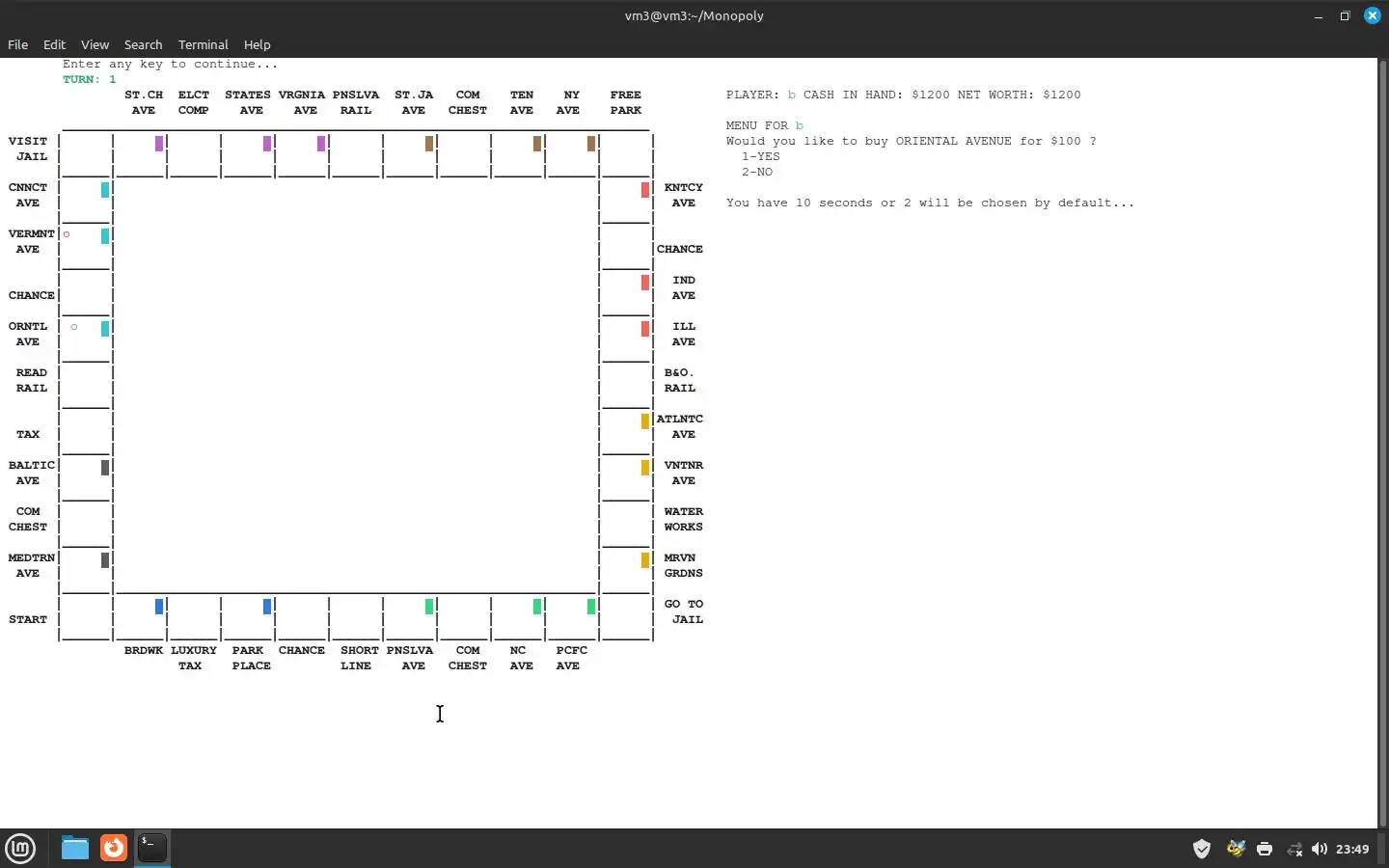Image resolution: width=1389 pixels, height=868 pixels.
Task: Click the 1-YES option text
Action: click(761, 156)
